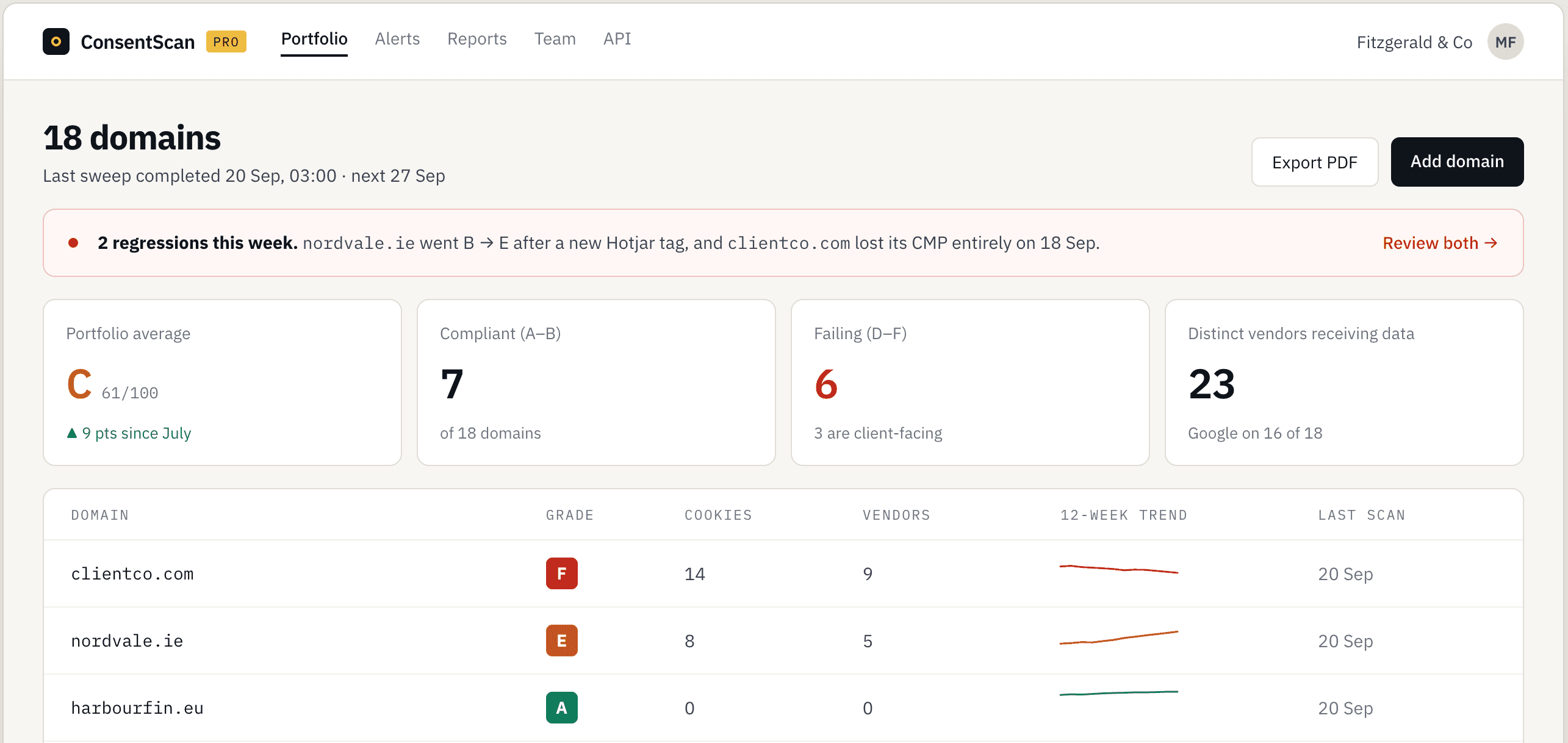Go to the Reports tab

477,39
